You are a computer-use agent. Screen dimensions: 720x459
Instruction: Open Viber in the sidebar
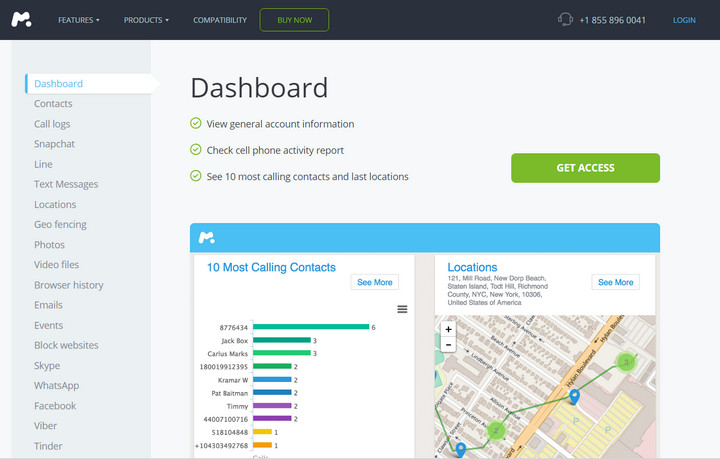point(45,426)
